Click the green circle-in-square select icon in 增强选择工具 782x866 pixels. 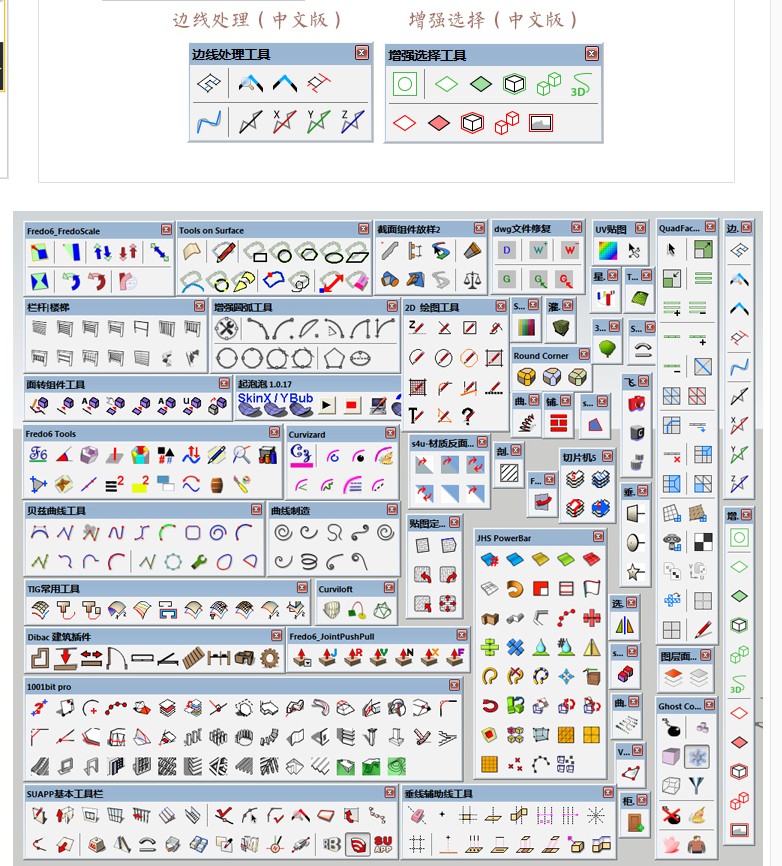pyautogui.click(x=405, y=84)
